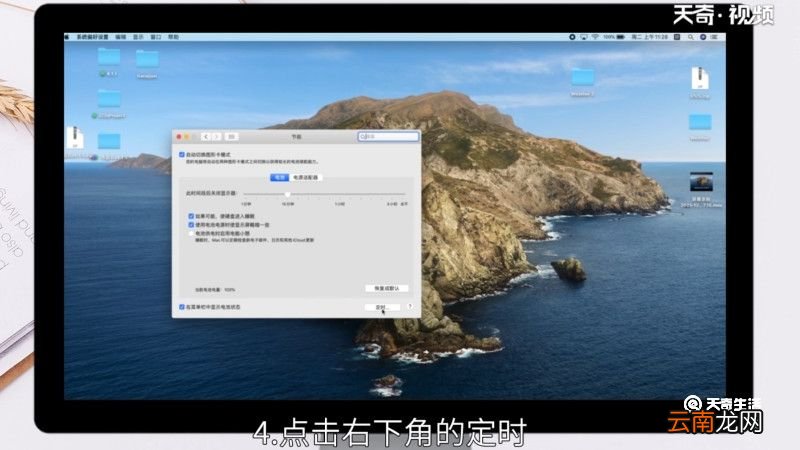Click the 恢复成默认 button
The image size is (800, 450).
[387, 288]
